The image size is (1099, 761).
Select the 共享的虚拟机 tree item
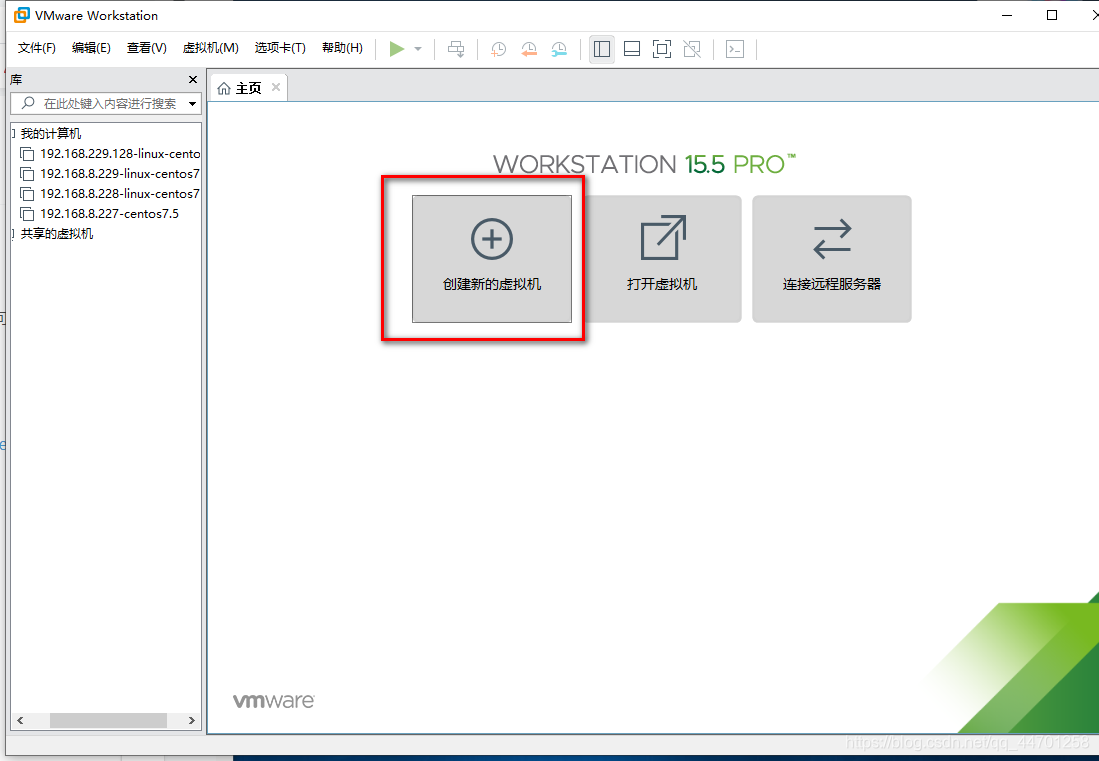[57, 233]
